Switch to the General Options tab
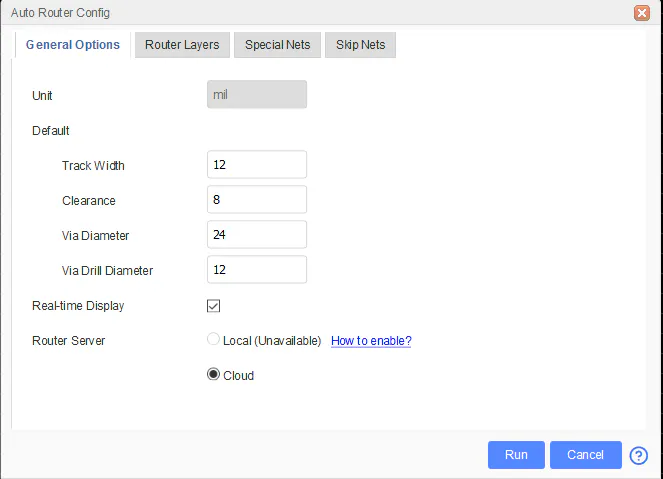663x479 pixels. point(73,45)
